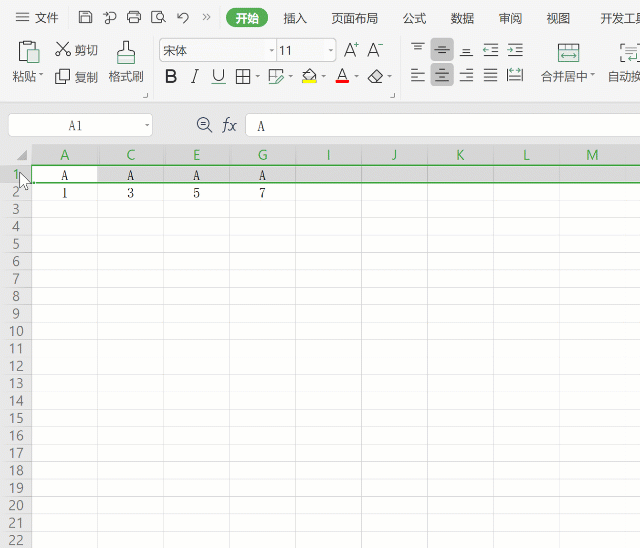Click cell containing 5 under column E

(196, 192)
